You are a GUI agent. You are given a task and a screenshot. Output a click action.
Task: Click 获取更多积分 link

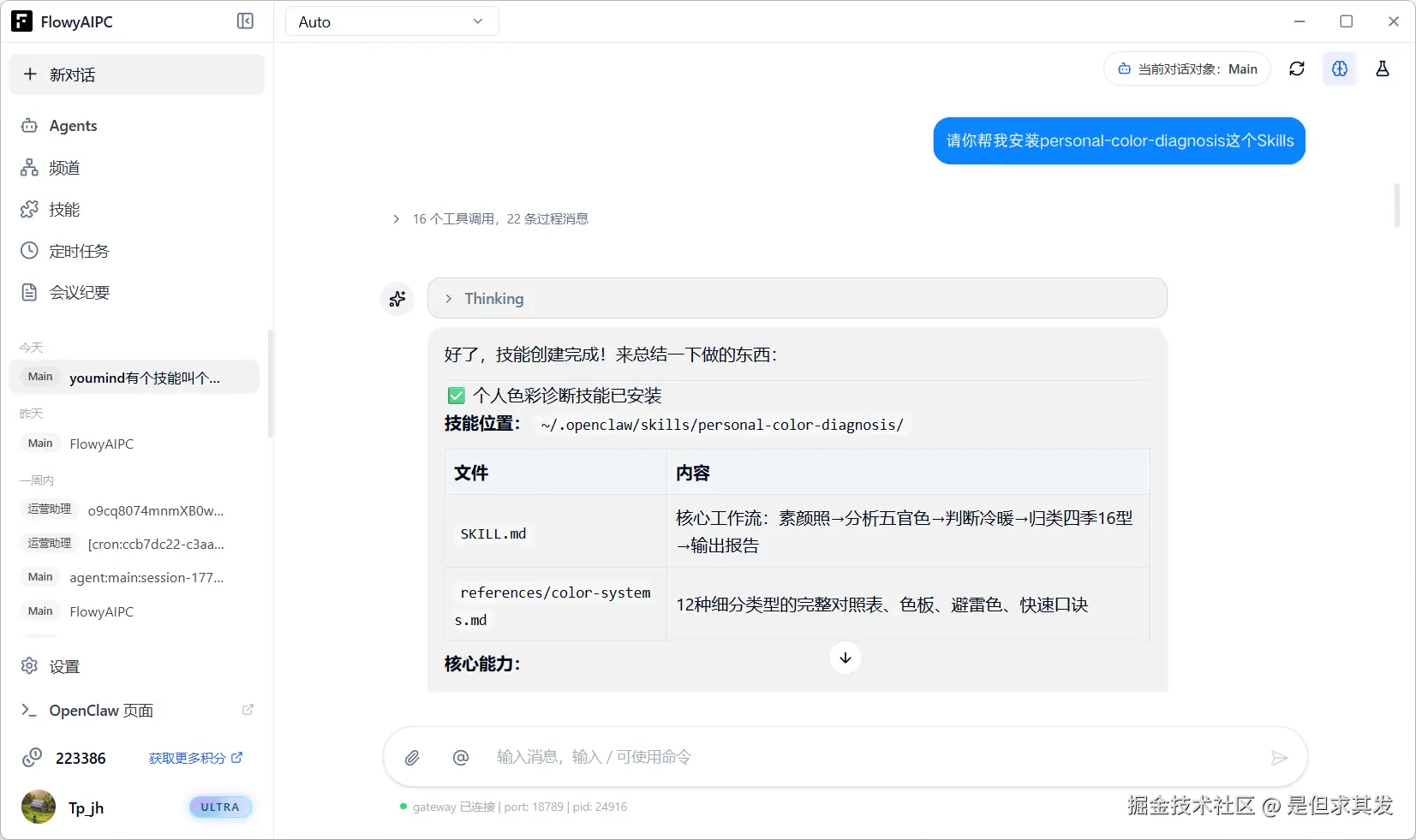[195, 759]
